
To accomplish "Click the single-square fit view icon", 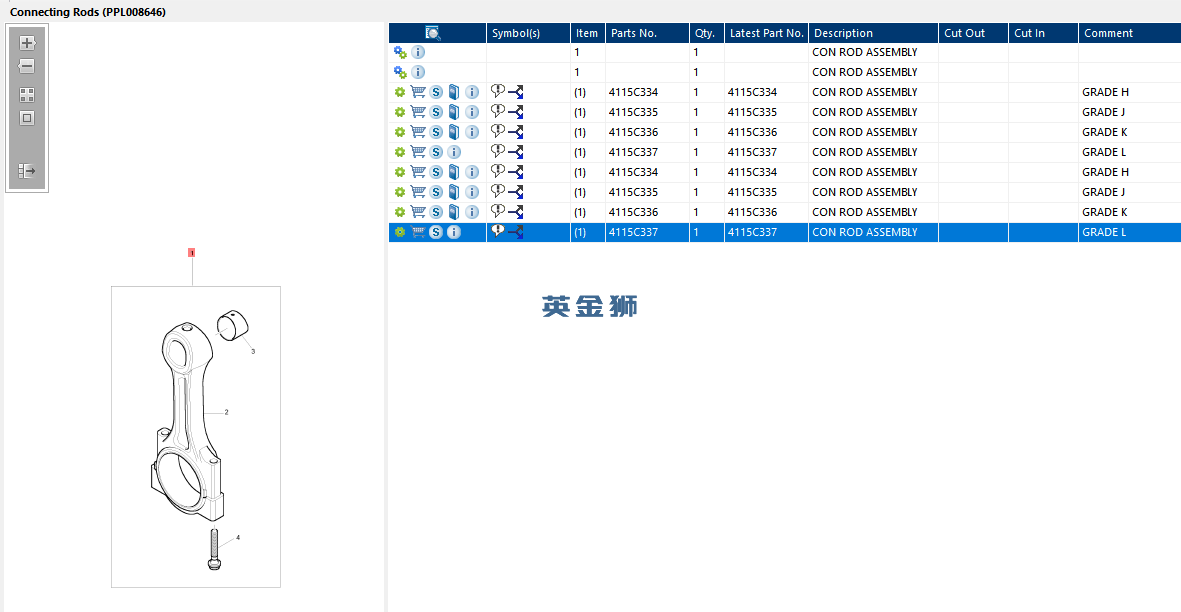I will tap(27, 118).
